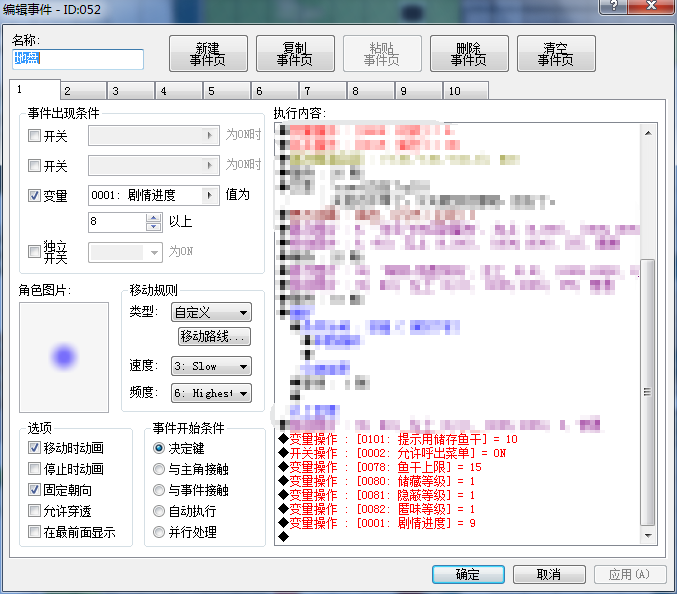Click the character graphic preview box
Image resolution: width=677 pixels, height=594 pixels.
(64, 357)
